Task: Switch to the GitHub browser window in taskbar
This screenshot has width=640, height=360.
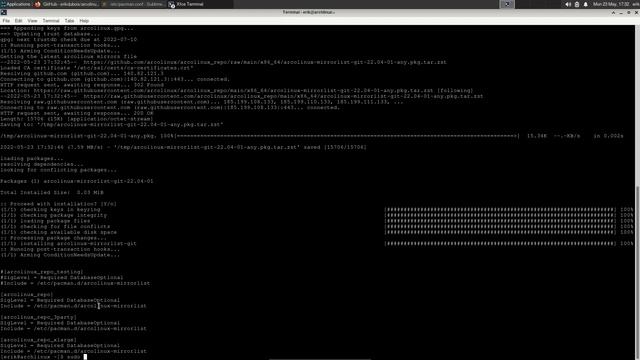Action: [x=66, y=4]
